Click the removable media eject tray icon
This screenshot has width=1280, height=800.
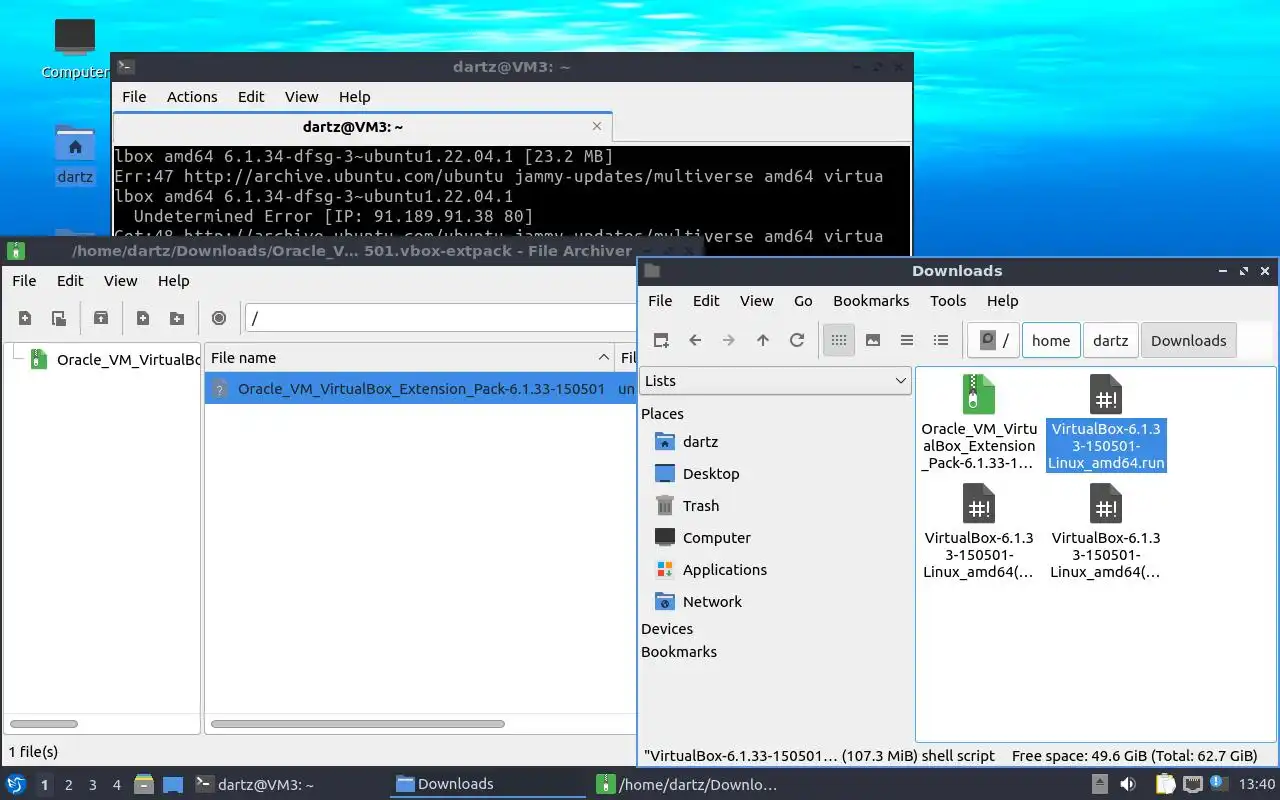click(x=1099, y=784)
